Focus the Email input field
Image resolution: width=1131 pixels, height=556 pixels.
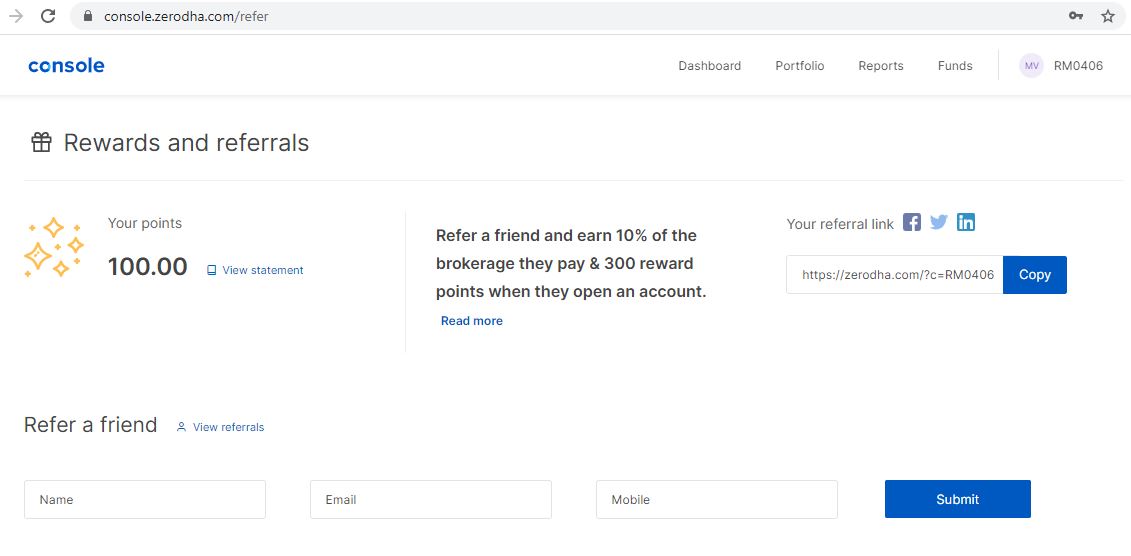tap(431, 499)
